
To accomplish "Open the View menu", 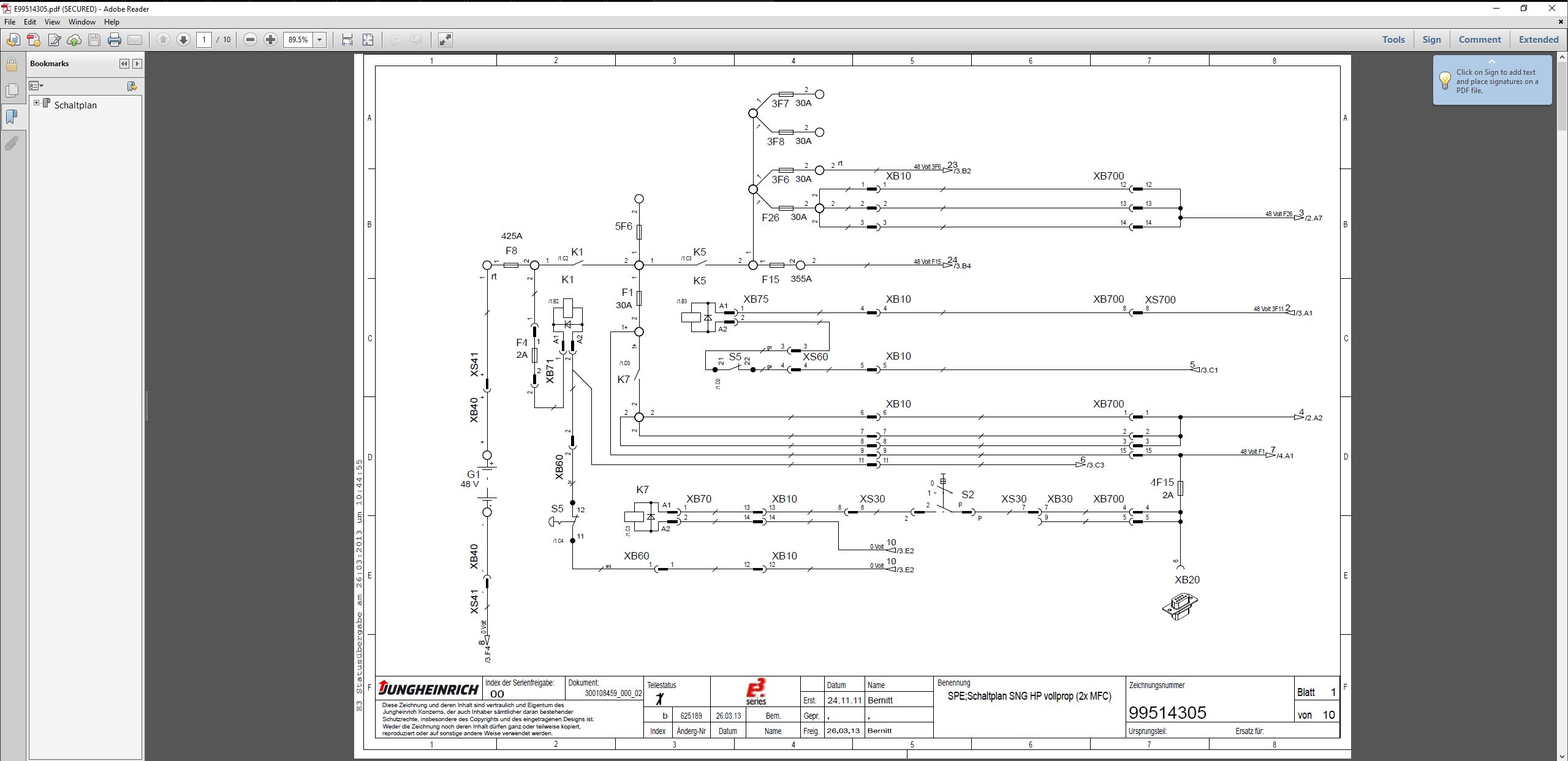I will click(53, 21).
